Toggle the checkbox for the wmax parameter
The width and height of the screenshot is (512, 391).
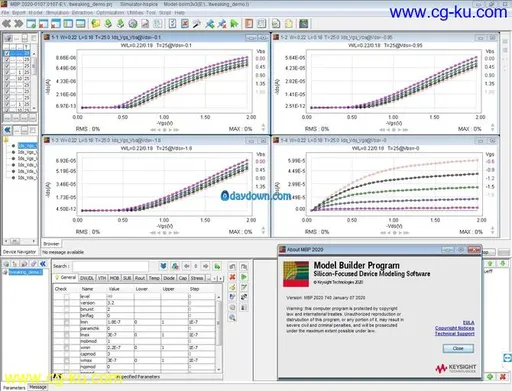point(67,360)
